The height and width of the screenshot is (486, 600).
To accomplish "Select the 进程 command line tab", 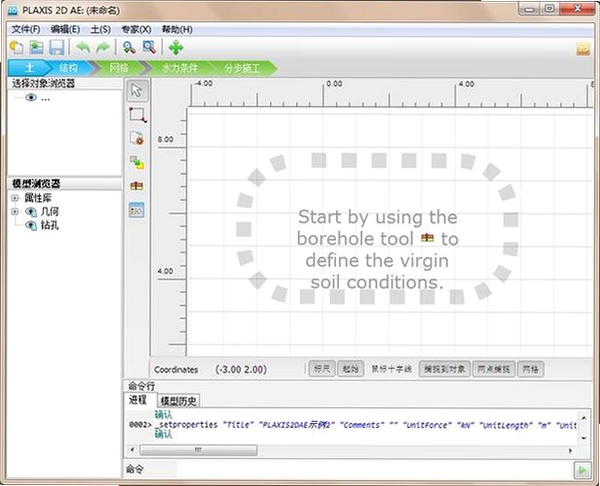I will click(x=140, y=400).
